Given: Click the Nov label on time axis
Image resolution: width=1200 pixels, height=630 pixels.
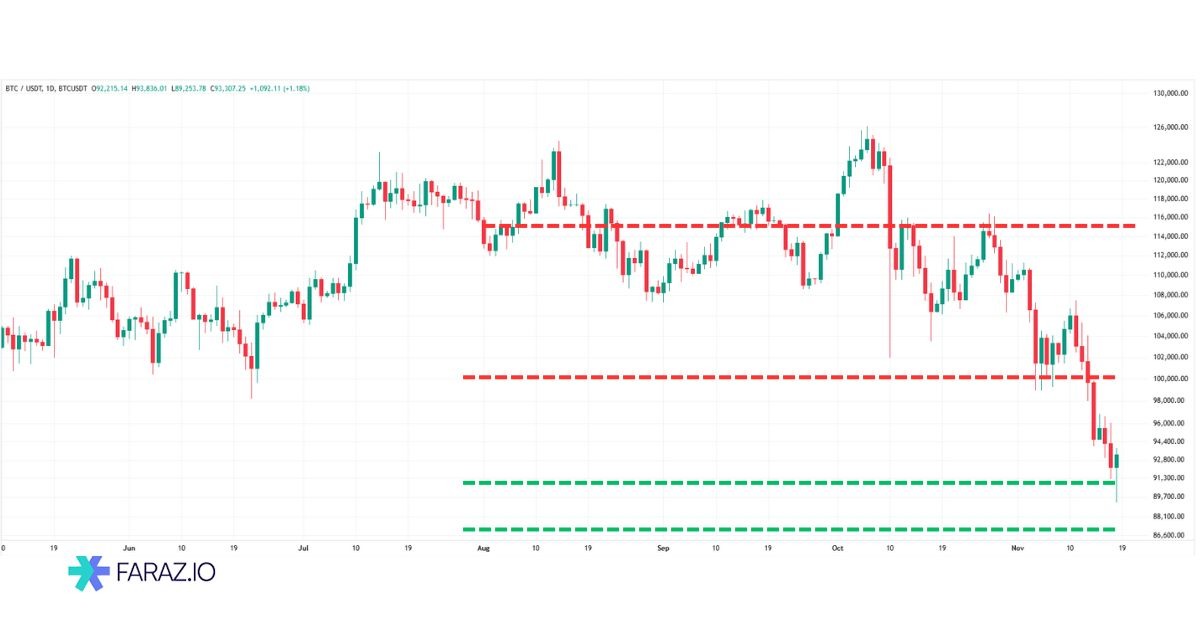Looking at the screenshot, I should 1017,548.
